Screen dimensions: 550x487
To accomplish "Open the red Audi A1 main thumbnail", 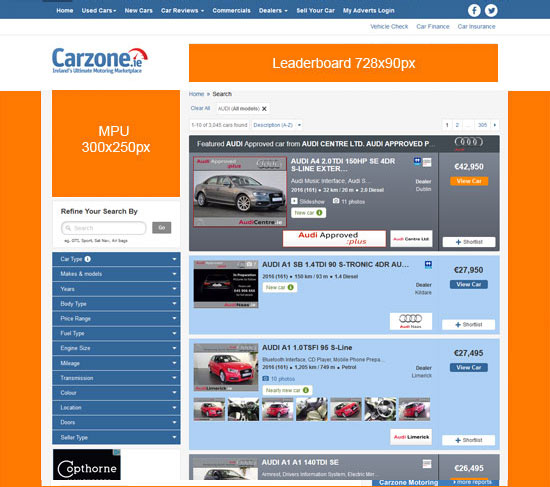I will (x=226, y=367).
